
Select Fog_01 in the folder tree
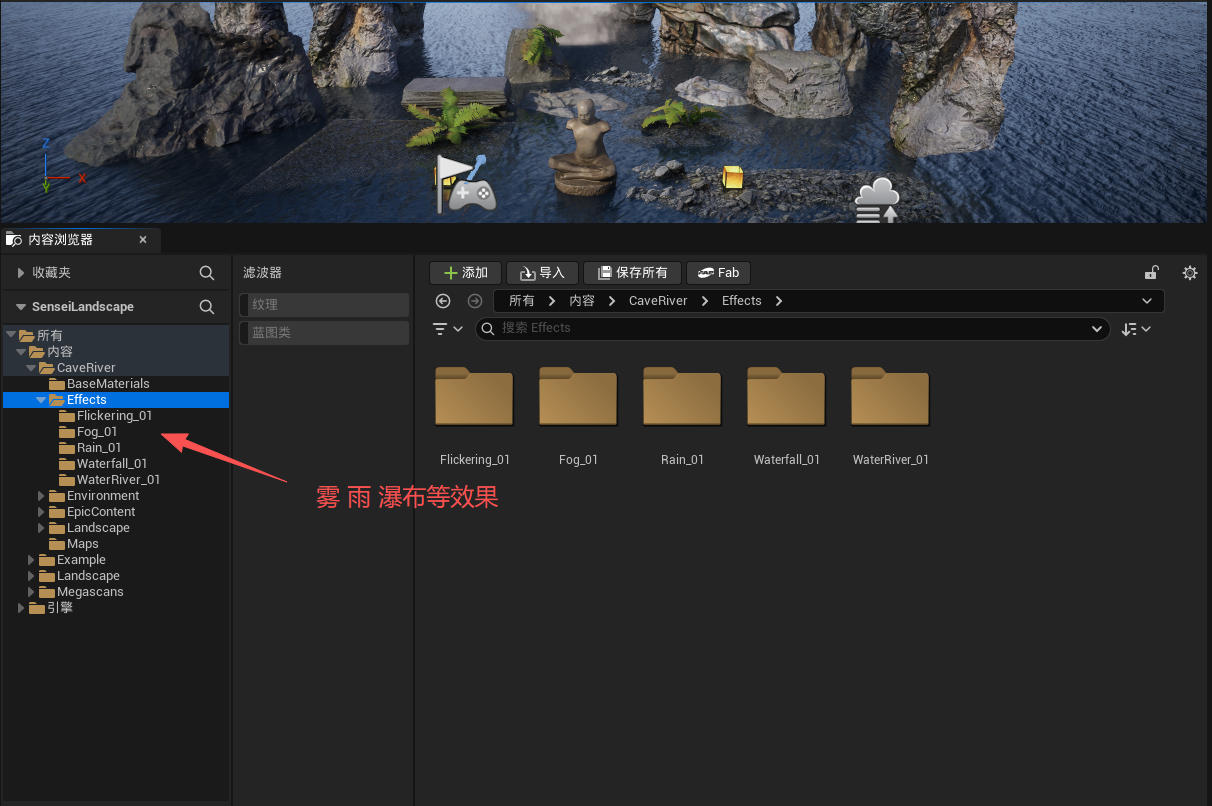tap(97, 432)
